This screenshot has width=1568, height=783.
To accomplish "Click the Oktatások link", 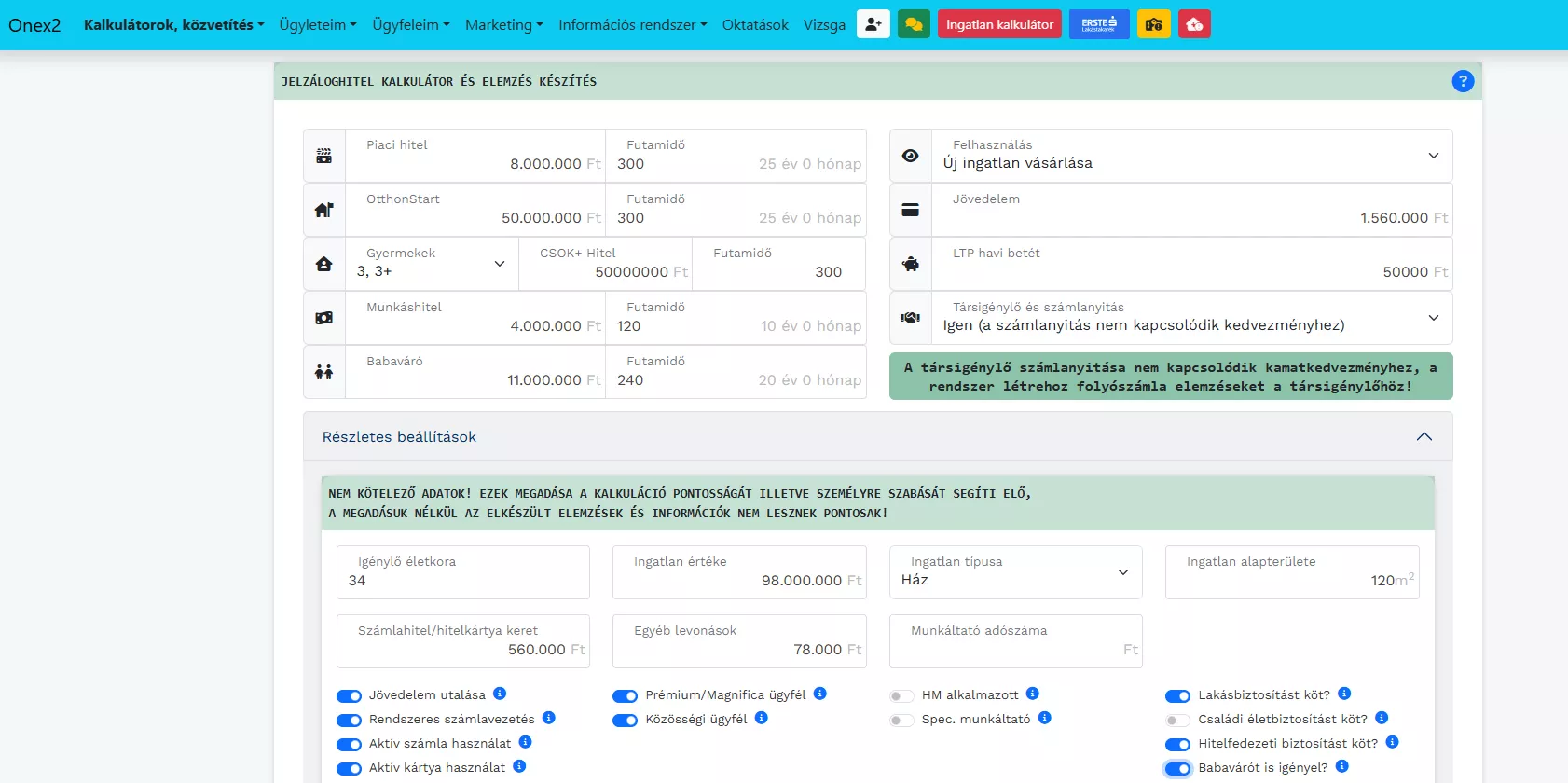I will click(755, 25).
